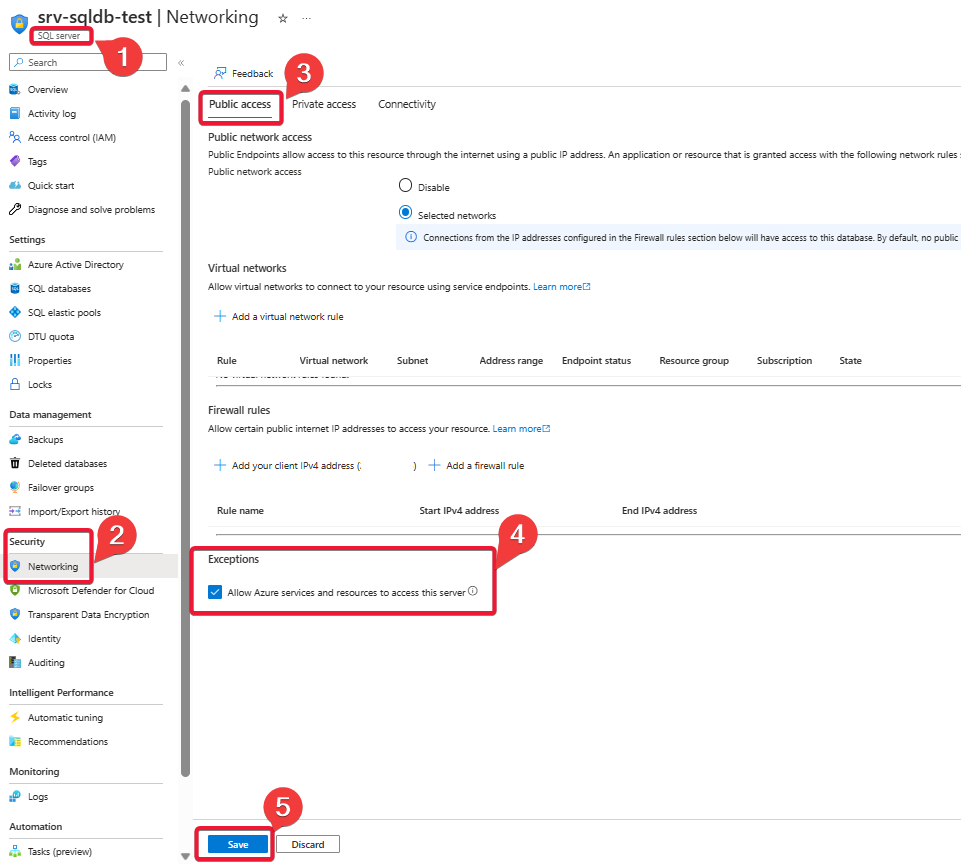This screenshot has width=961, height=864.
Task: Click the Discard button
Action: click(x=308, y=844)
